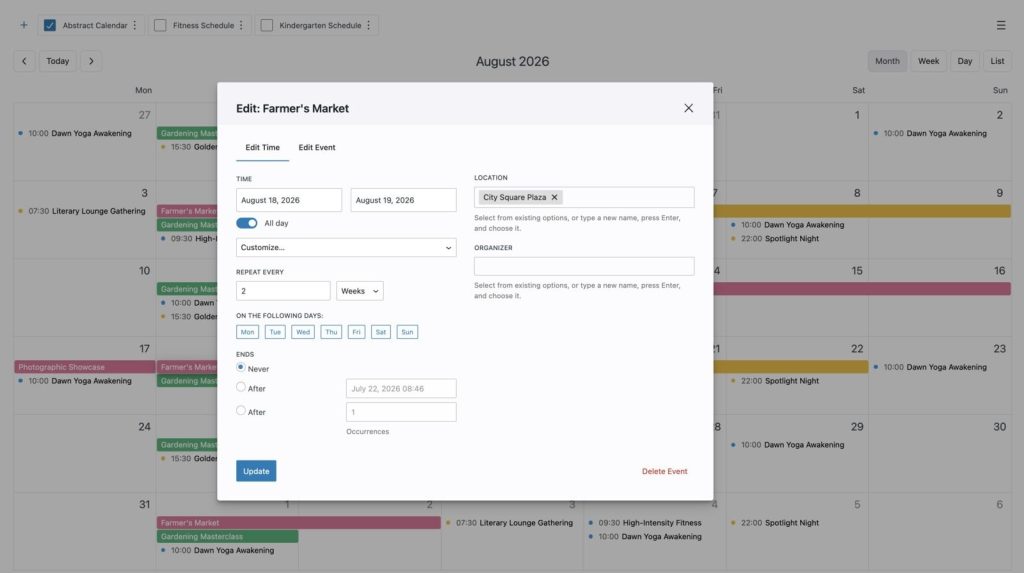The height and width of the screenshot is (573, 1024).
Task: Switch to Edit Event tab
Action: 317,148
